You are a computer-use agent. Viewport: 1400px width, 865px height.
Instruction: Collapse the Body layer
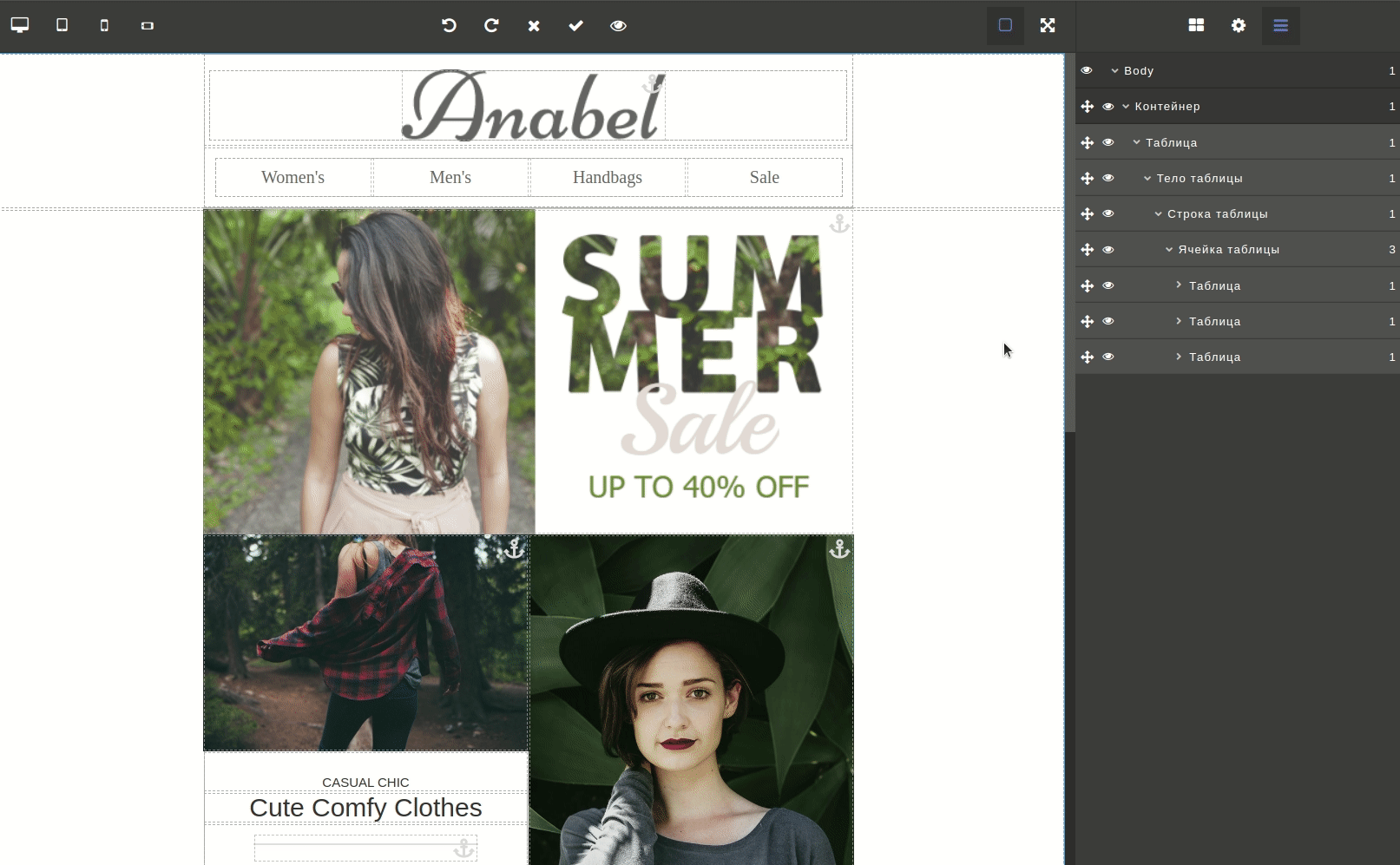coord(1115,71)
